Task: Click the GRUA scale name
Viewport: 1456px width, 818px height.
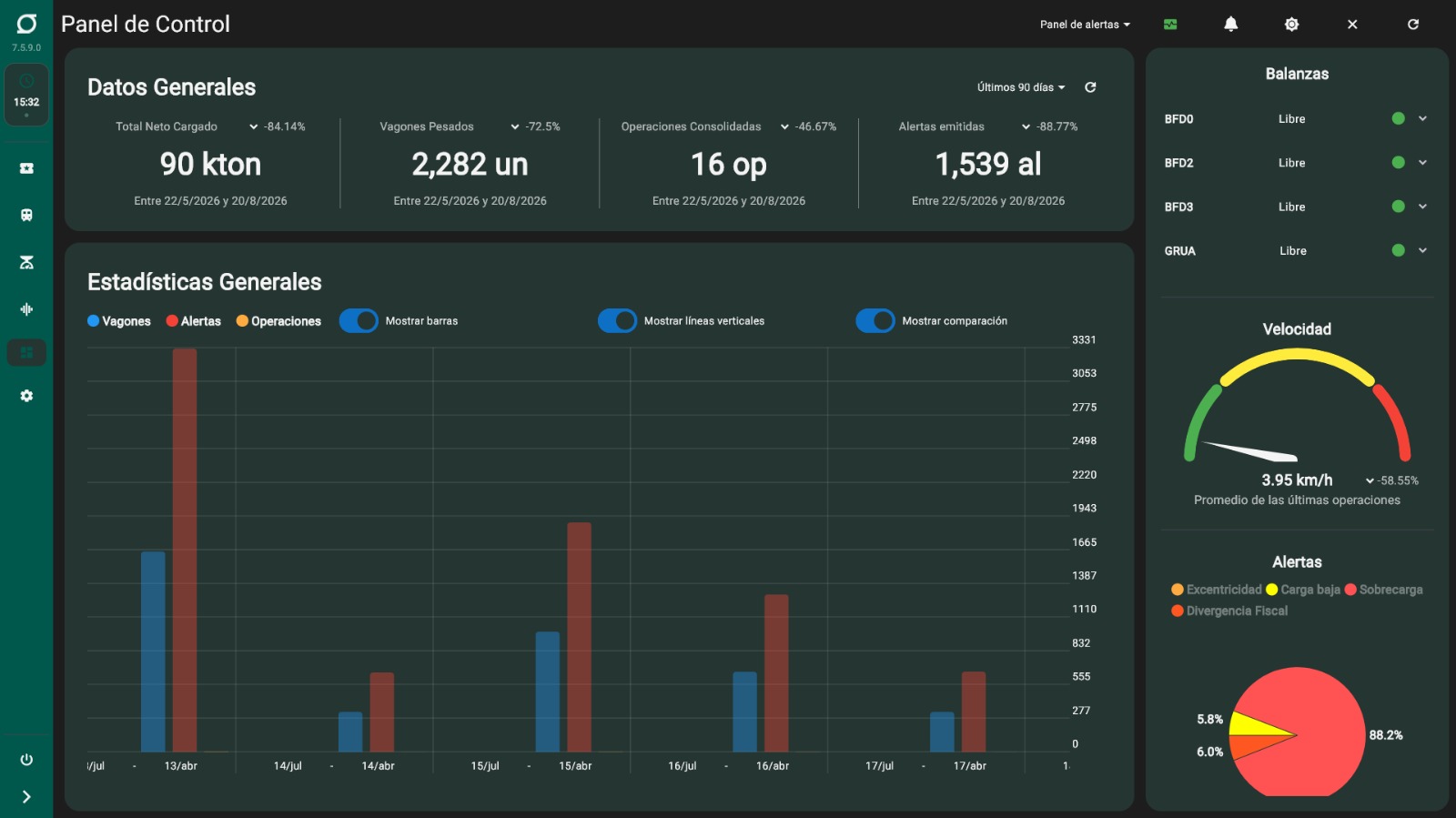Action: point(1179,251)
